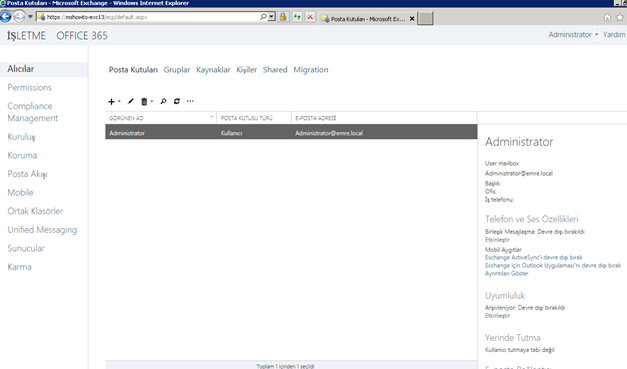Click the browser favorites star icon
This screenshot has height=369, width=627.
point(620,18)
